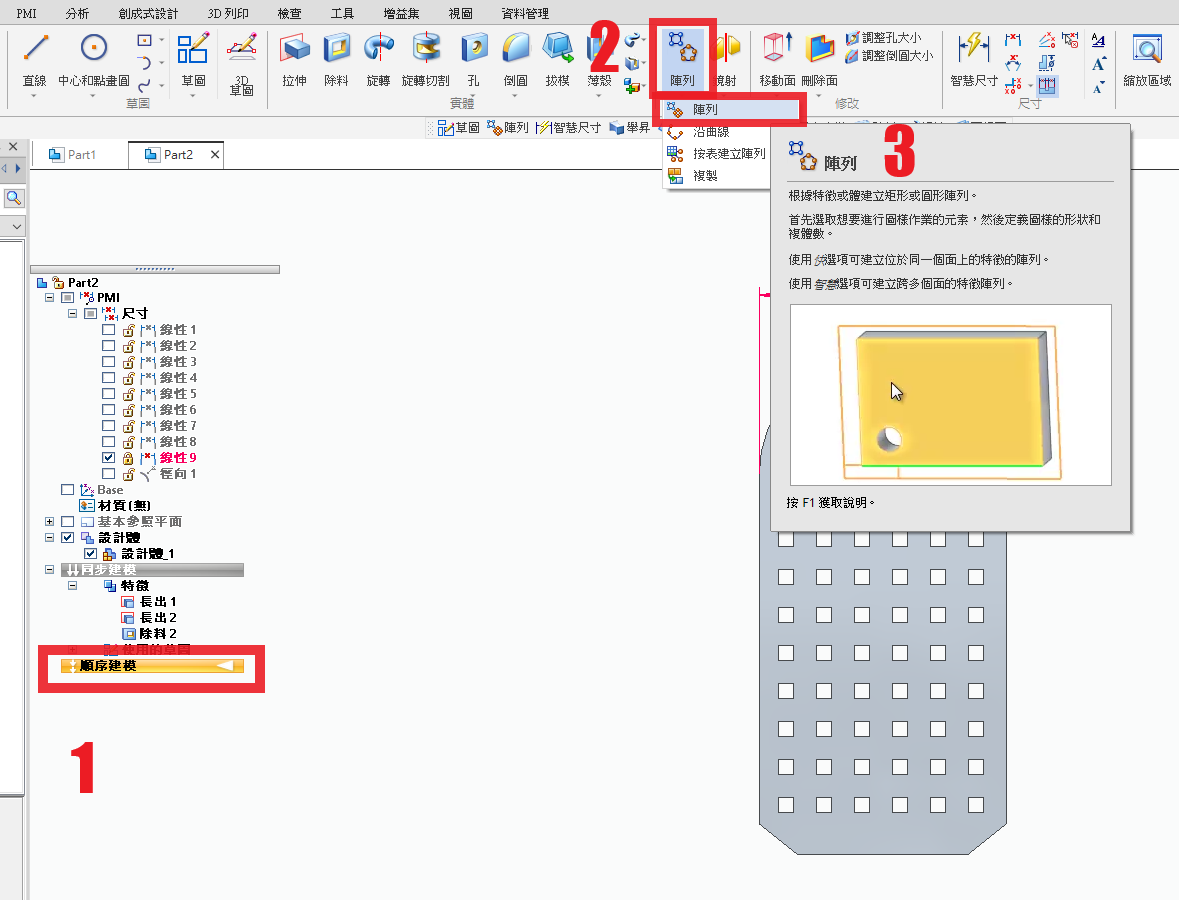Screen dimensions: 1179x900
Task: Toggle checkbox for 線性 1 dimension
Action: (x=108, y=329)
